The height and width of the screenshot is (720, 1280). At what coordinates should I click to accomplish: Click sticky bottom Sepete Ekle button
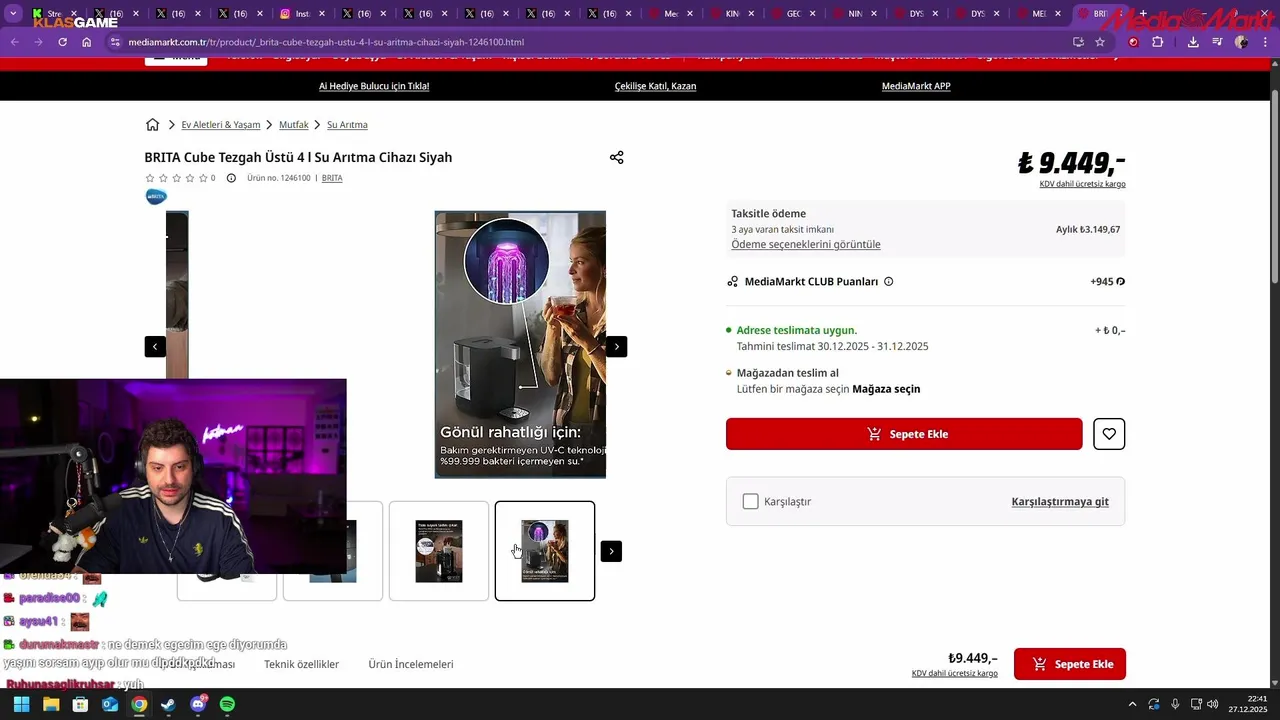(1070, 664)
